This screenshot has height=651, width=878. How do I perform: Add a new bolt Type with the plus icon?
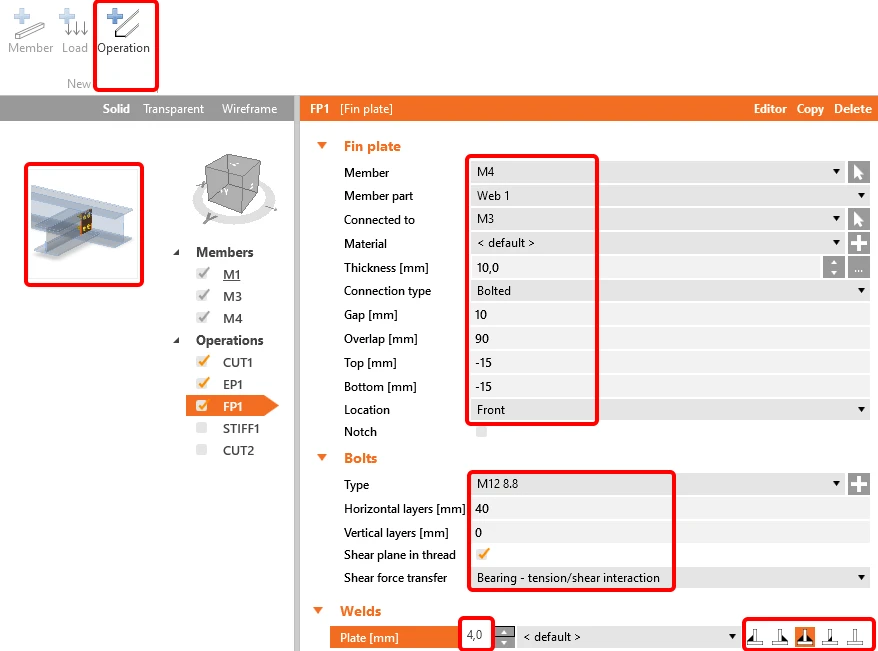coord(858,484)
